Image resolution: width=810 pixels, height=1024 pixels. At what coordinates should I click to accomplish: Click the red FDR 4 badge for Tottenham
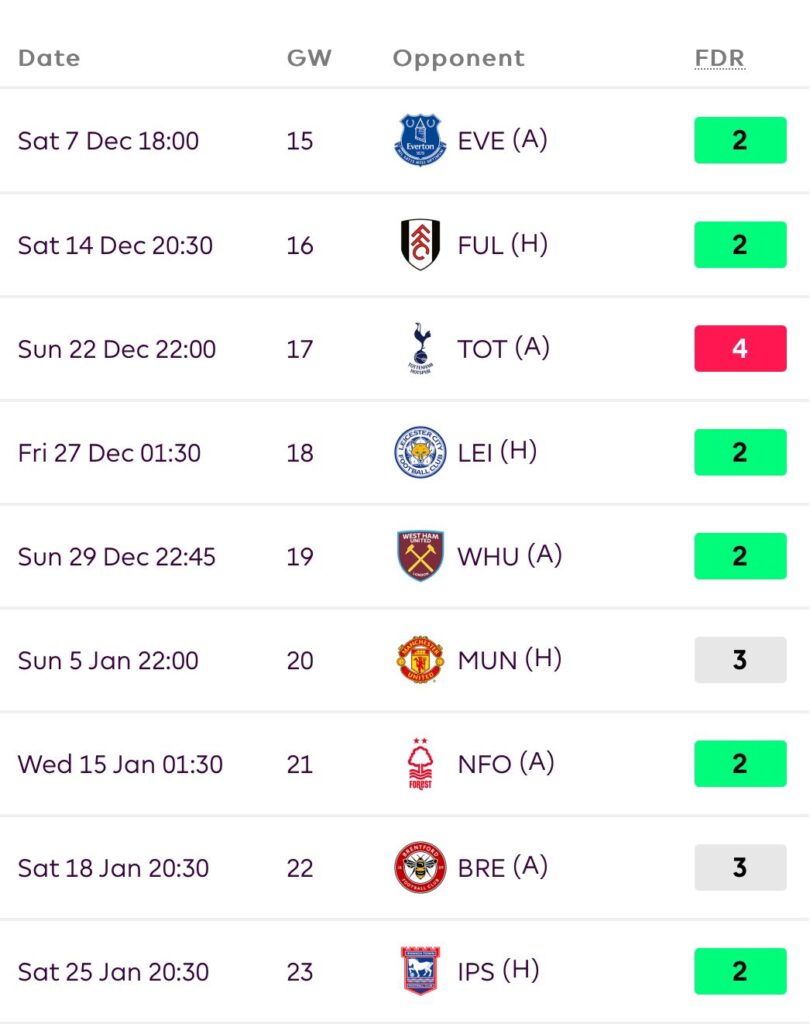click(x=740, y=349)
